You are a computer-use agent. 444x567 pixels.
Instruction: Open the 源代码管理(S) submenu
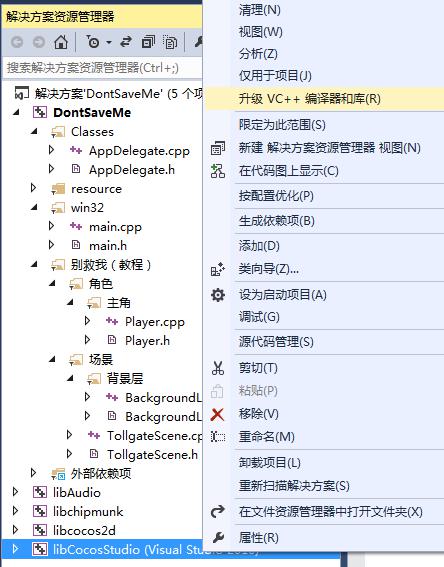coord(276,342)
